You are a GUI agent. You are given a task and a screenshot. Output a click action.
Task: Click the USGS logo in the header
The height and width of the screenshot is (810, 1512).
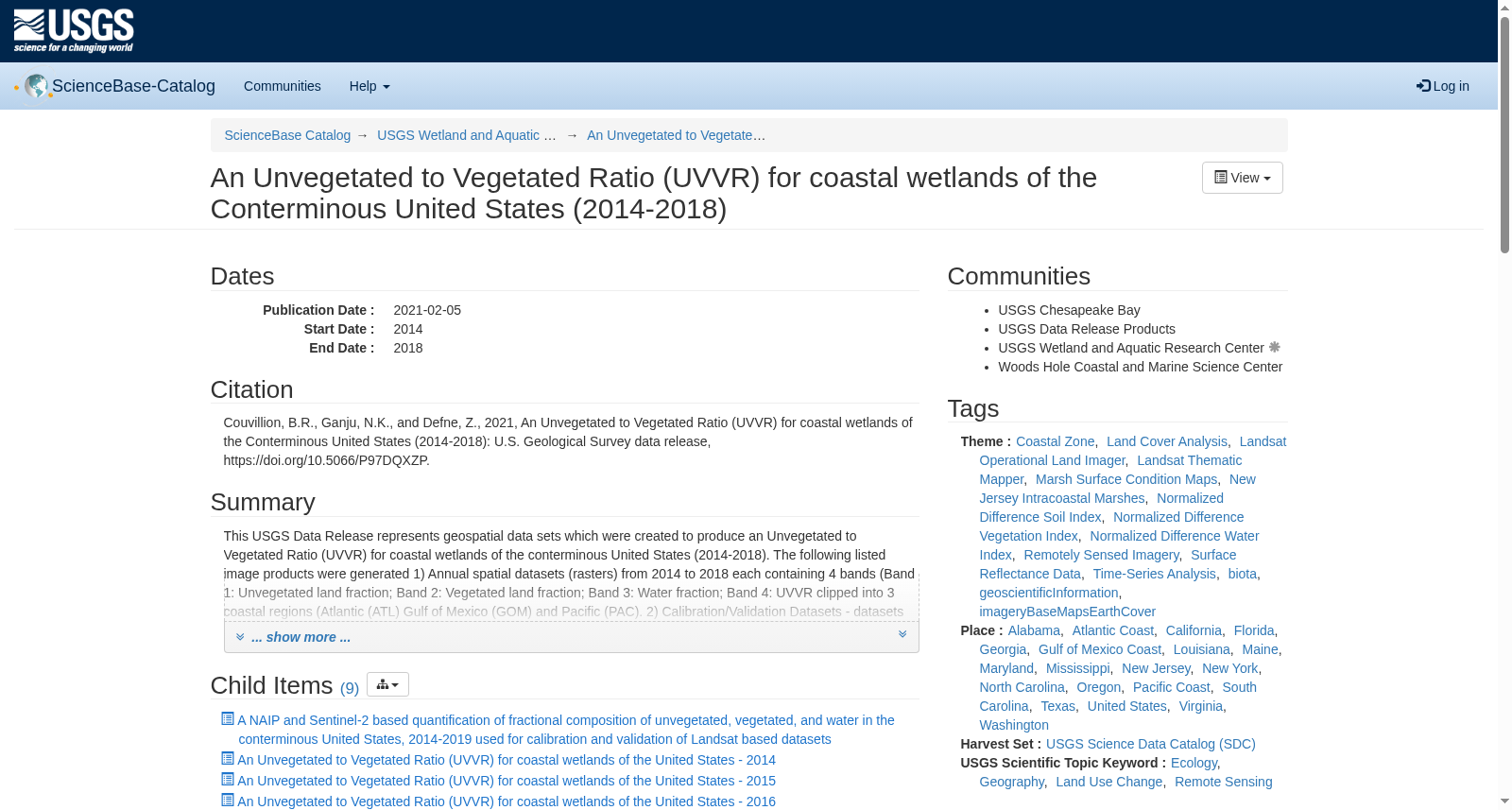click(74, 31)
